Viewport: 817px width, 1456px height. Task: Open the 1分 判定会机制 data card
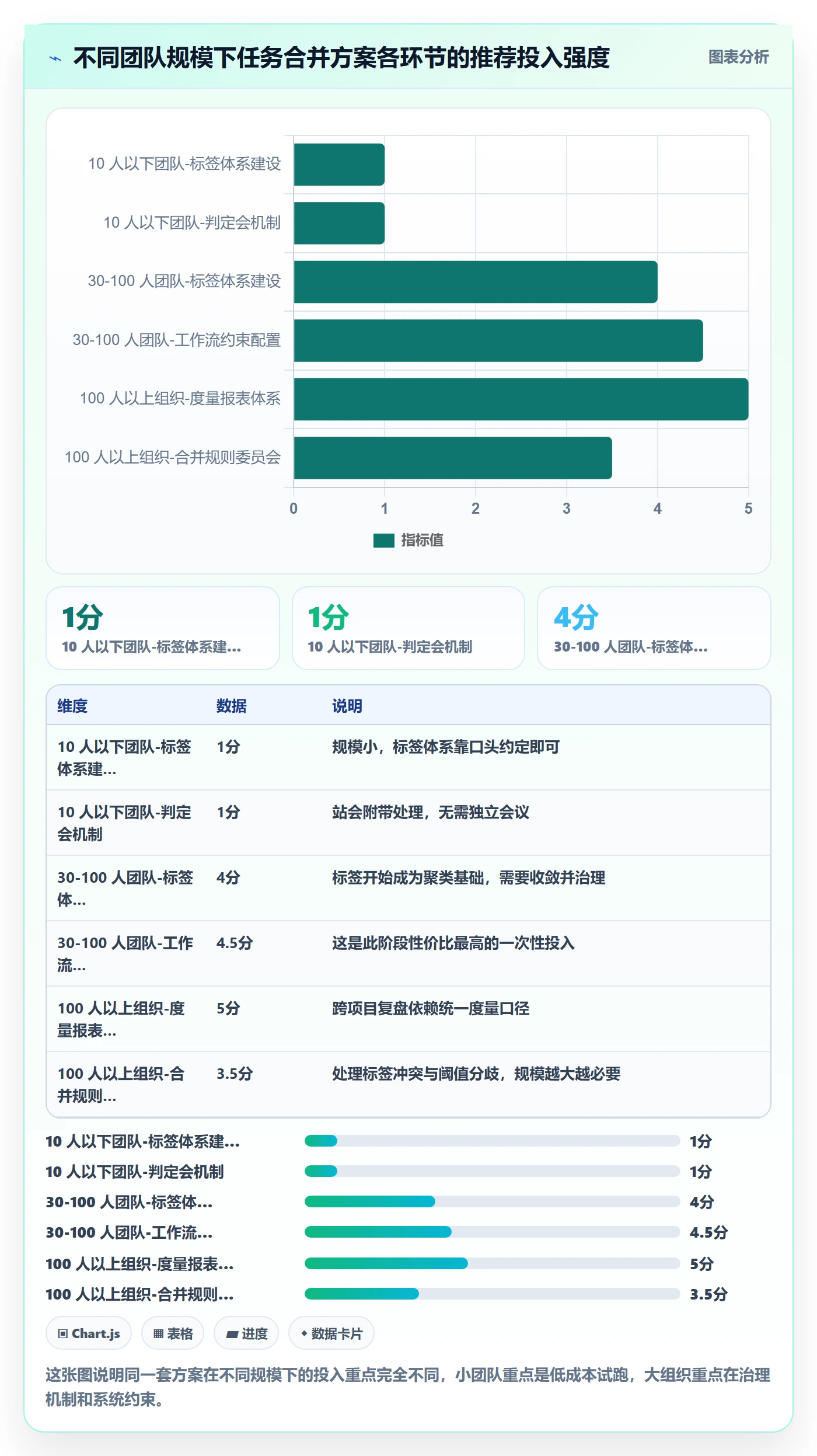click(x=408, y=628)
